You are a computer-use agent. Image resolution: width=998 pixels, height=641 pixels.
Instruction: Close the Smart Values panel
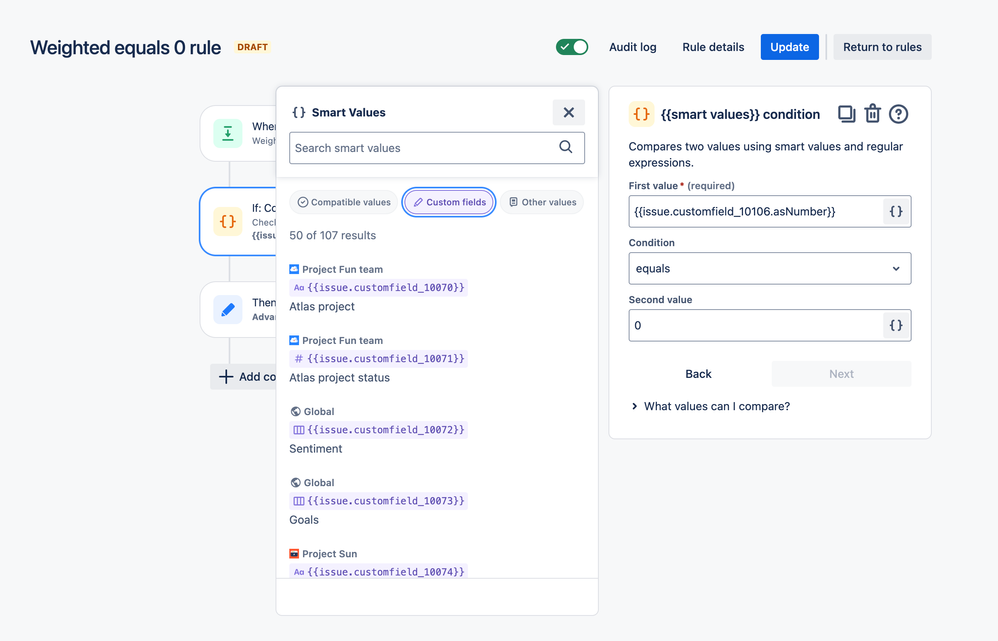[x=568, y=113]
